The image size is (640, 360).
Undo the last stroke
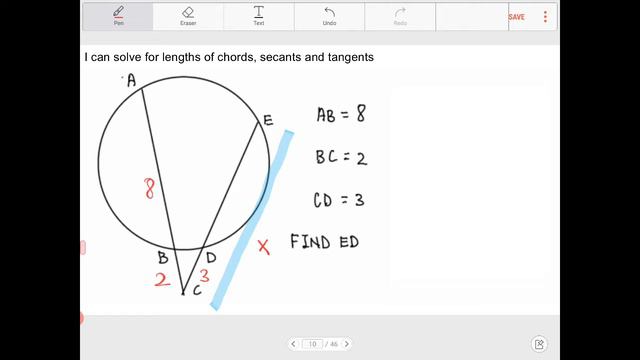click(329, 16)
